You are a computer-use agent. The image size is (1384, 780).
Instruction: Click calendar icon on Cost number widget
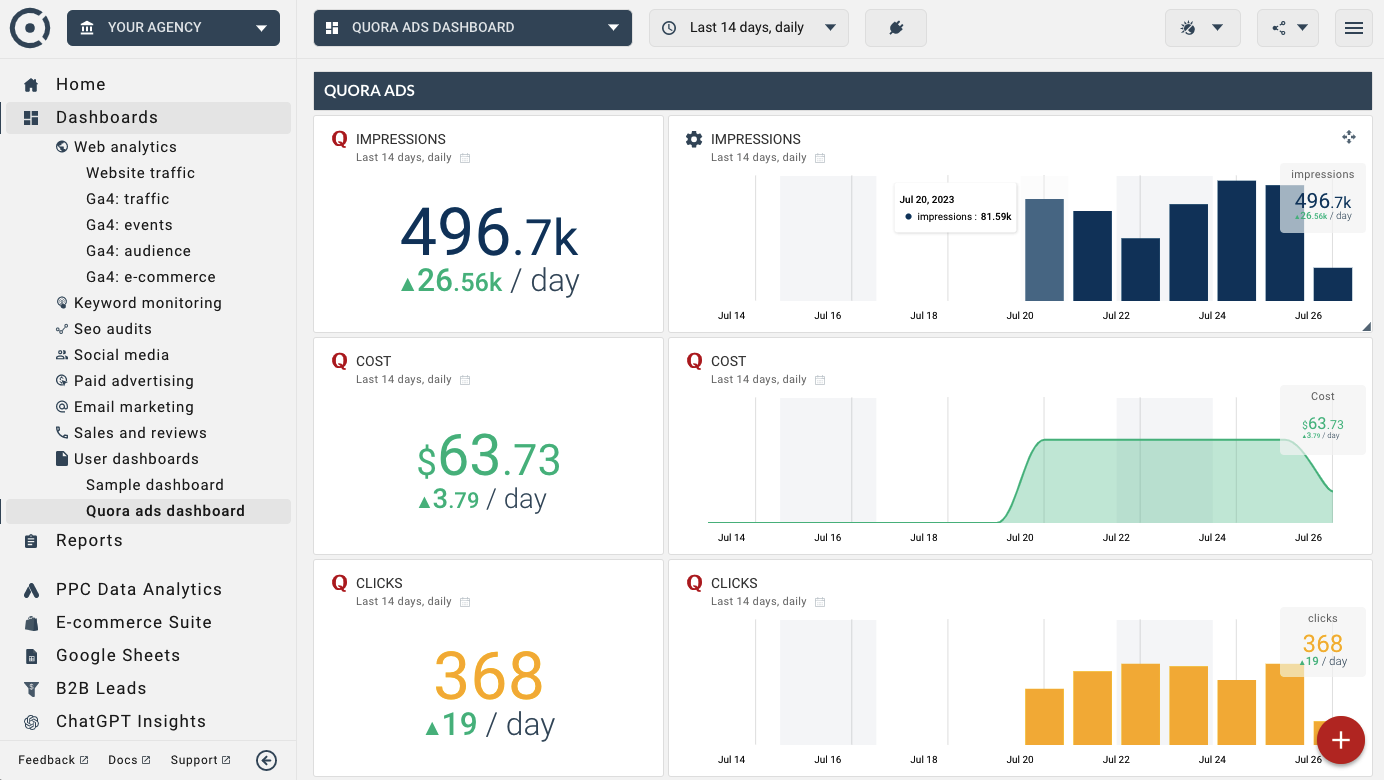tap(465, 380)
